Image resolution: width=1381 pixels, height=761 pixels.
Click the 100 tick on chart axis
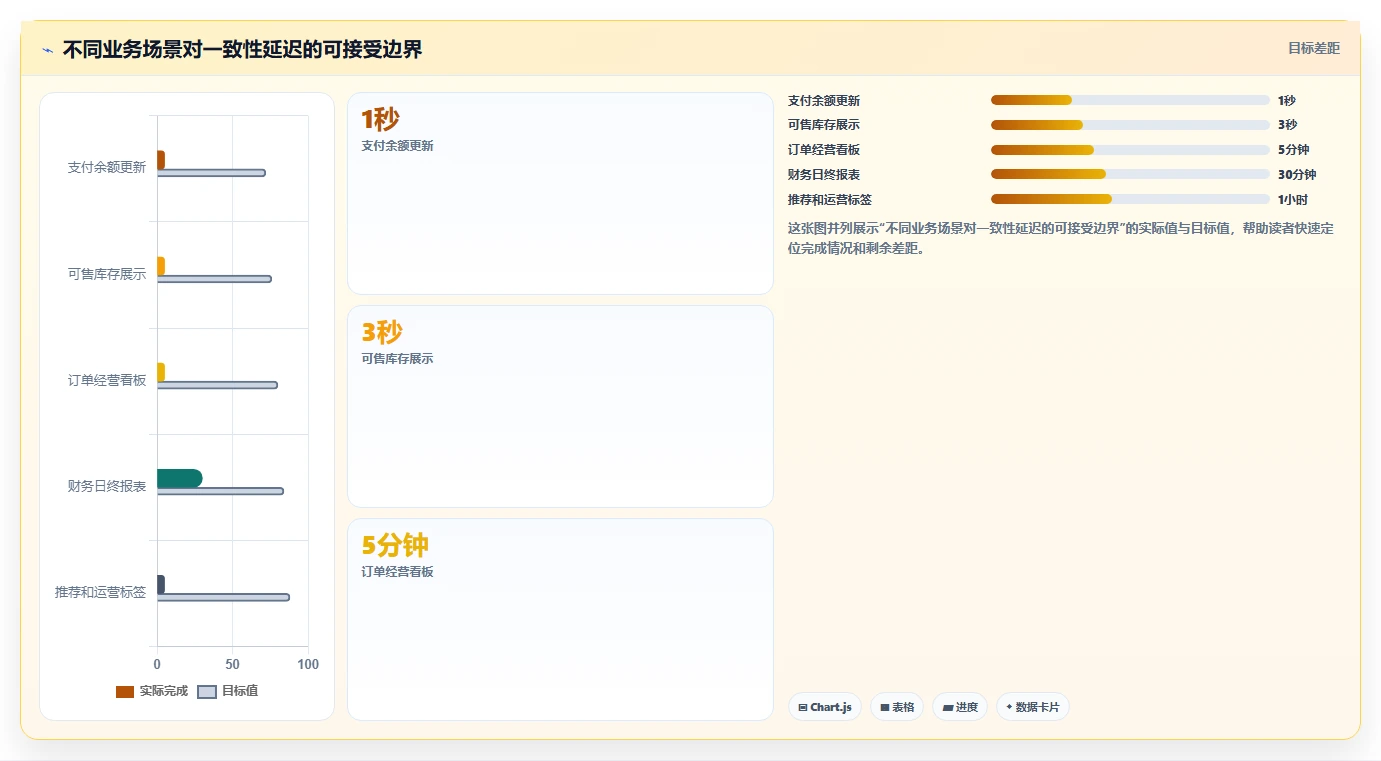(x=308, y=665)
